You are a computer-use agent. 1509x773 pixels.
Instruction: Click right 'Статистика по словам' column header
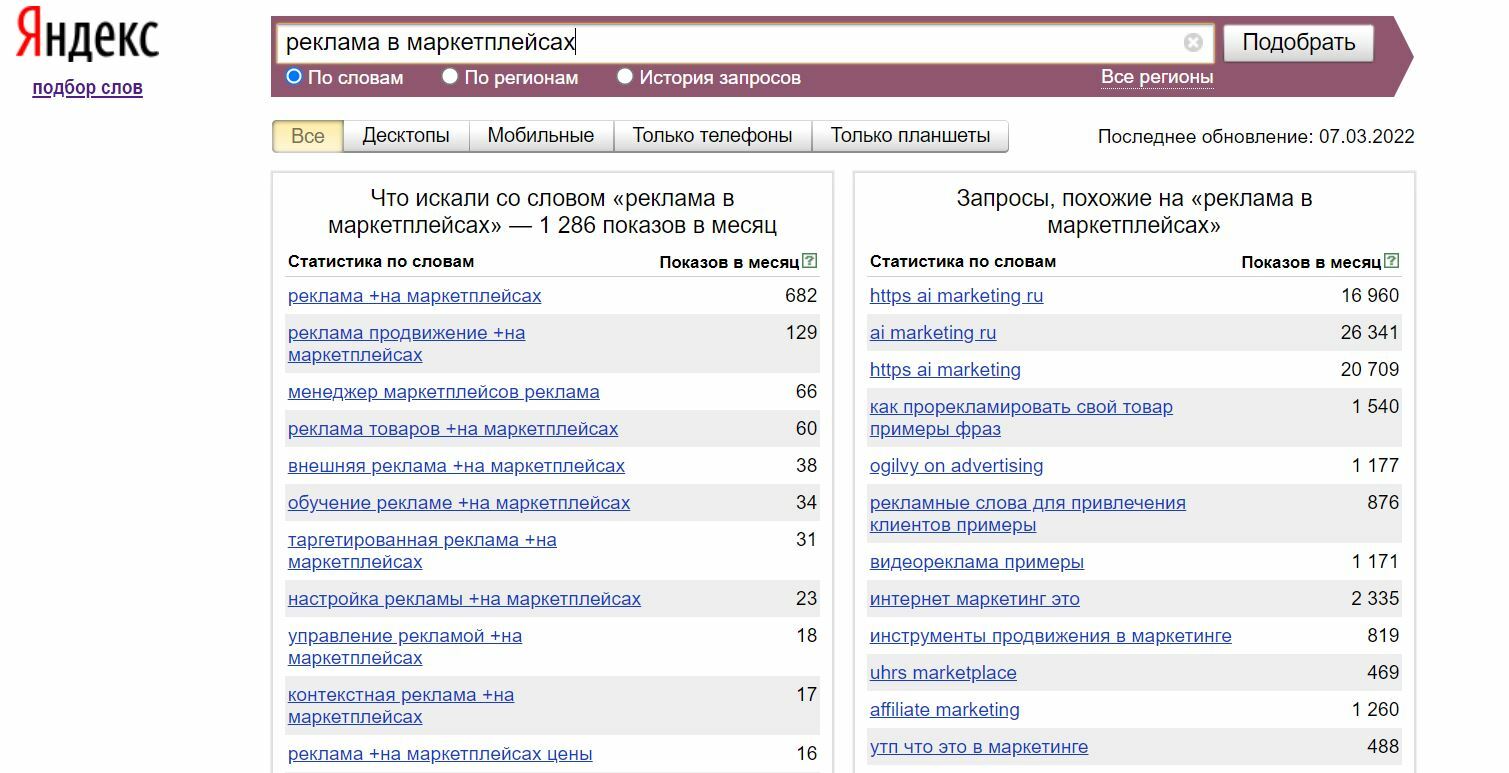pos(963,261)
